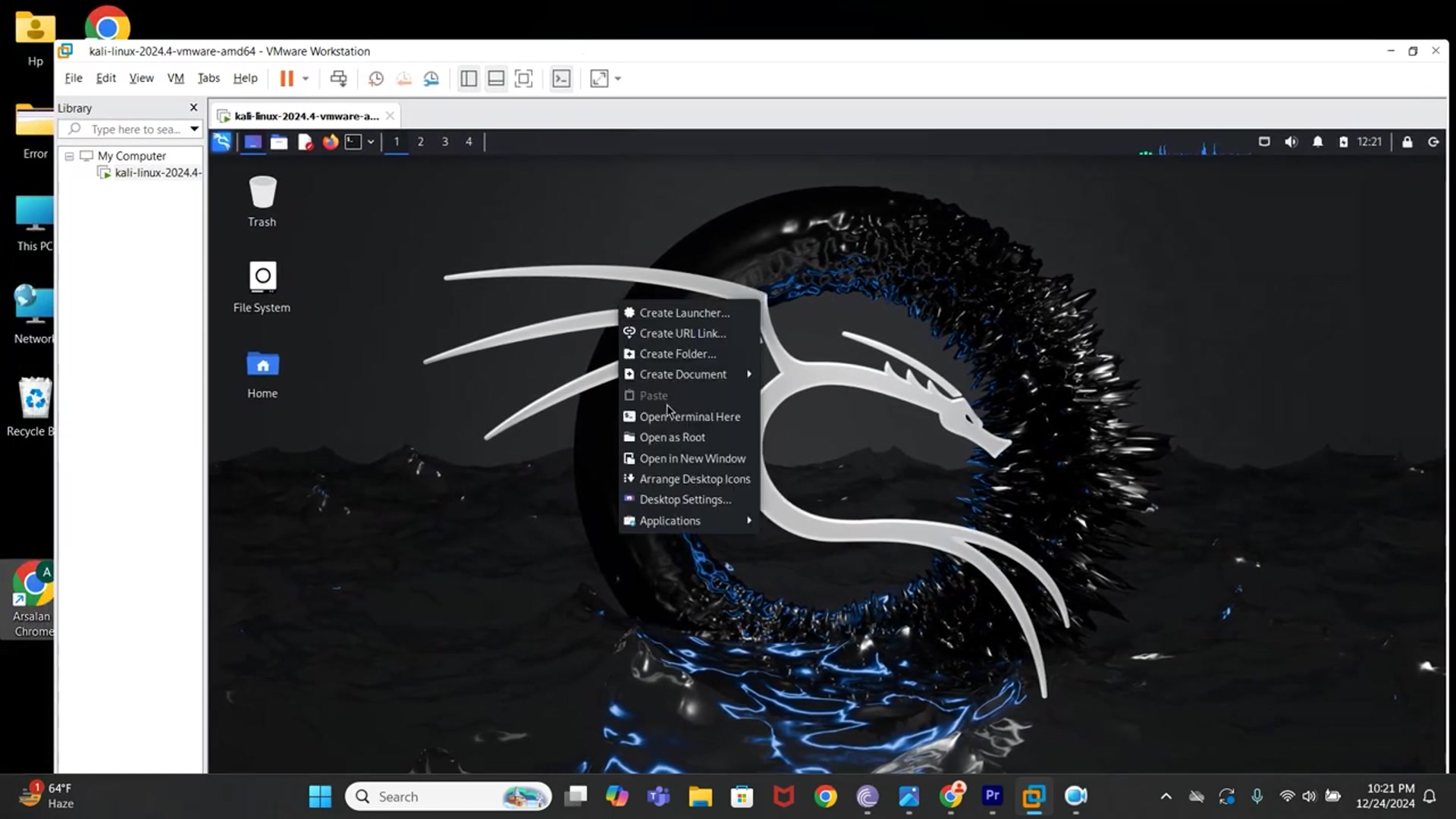Enter full screen mode
Viewport: 1456px width, 819px height.
523,78
